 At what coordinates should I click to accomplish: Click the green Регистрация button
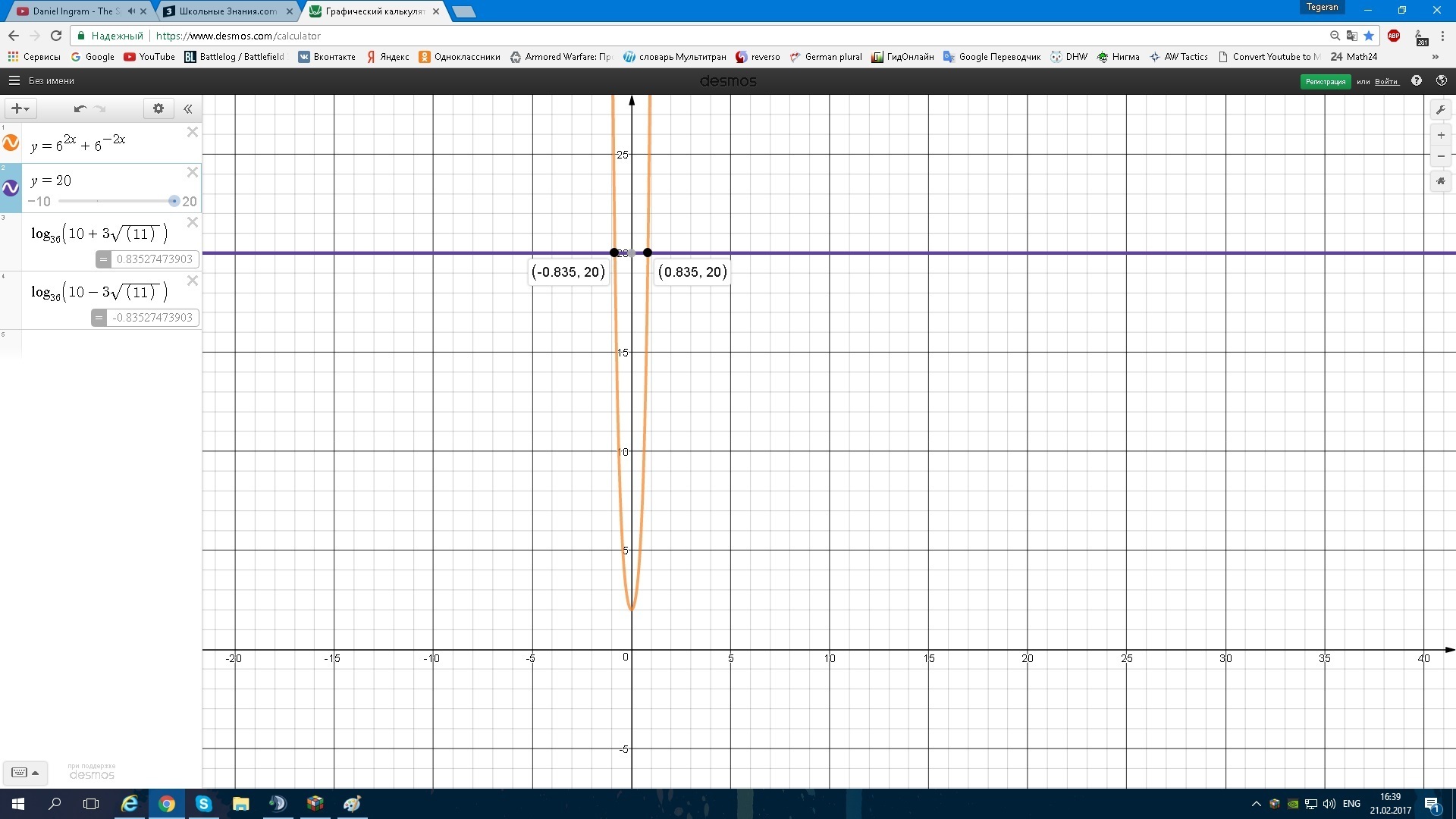1325,81
